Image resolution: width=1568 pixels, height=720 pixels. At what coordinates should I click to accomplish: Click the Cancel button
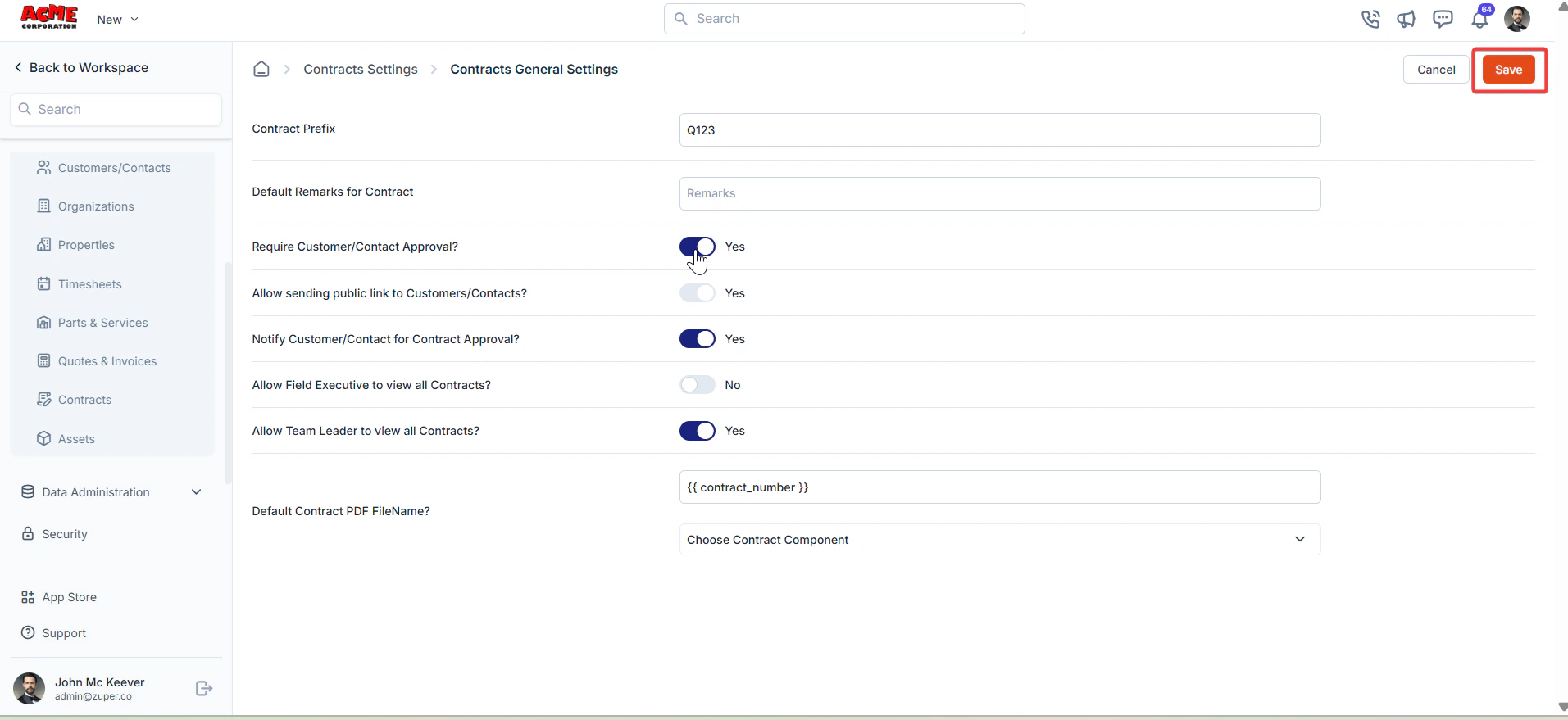tap(1436, 70)
